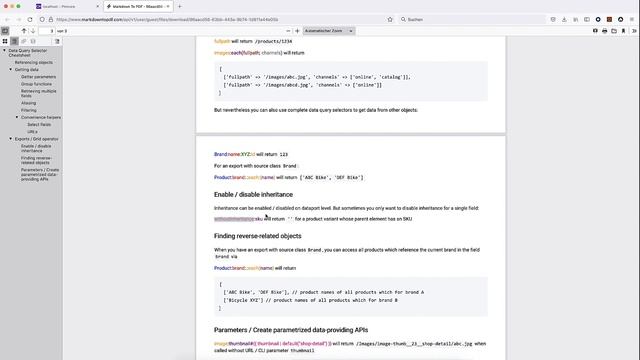The image size is (640, 360).
Task: Zoom out with the minus button
Action: point(288,31)
